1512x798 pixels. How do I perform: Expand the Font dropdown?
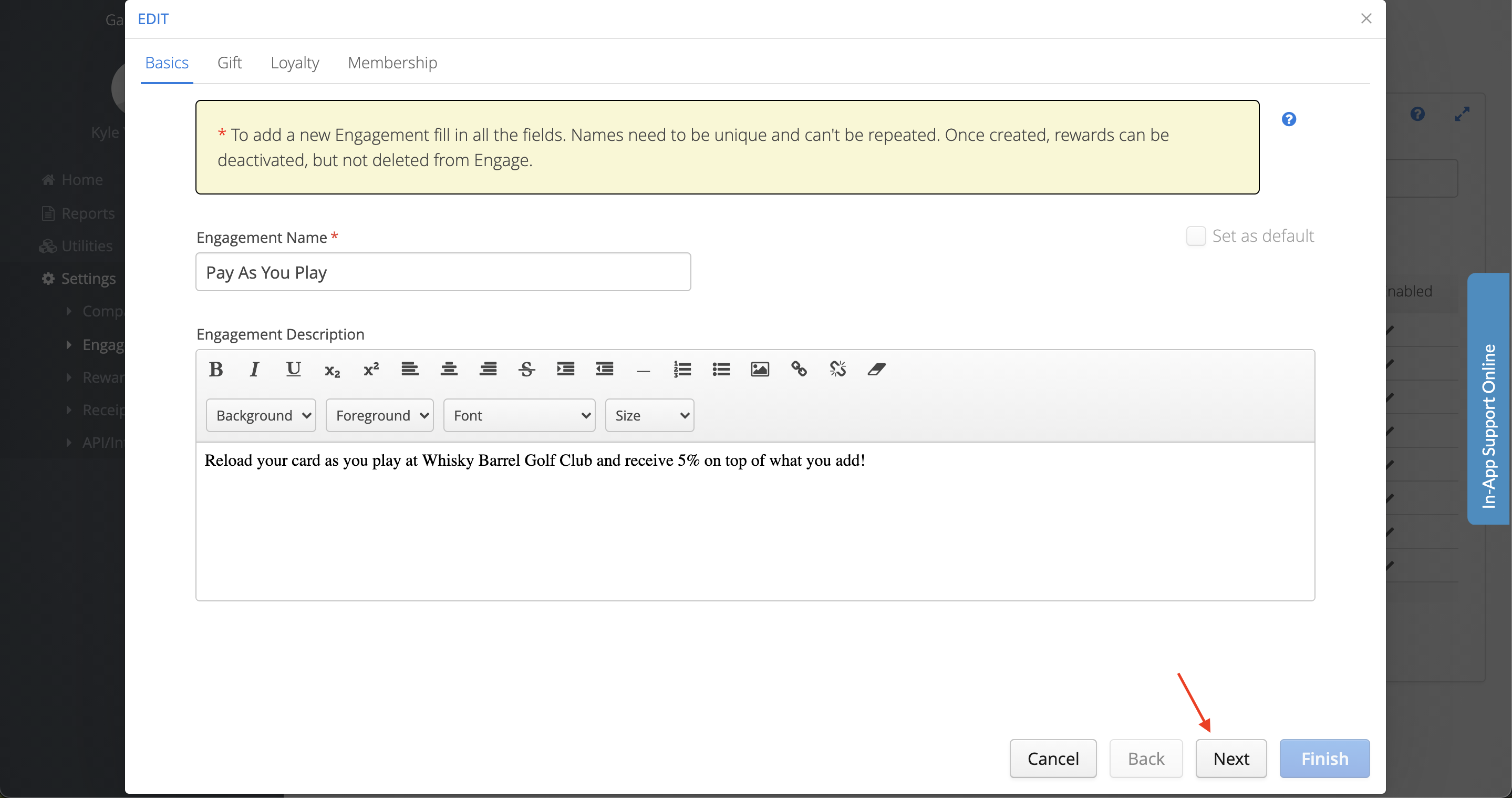click(x=520, y=416)
